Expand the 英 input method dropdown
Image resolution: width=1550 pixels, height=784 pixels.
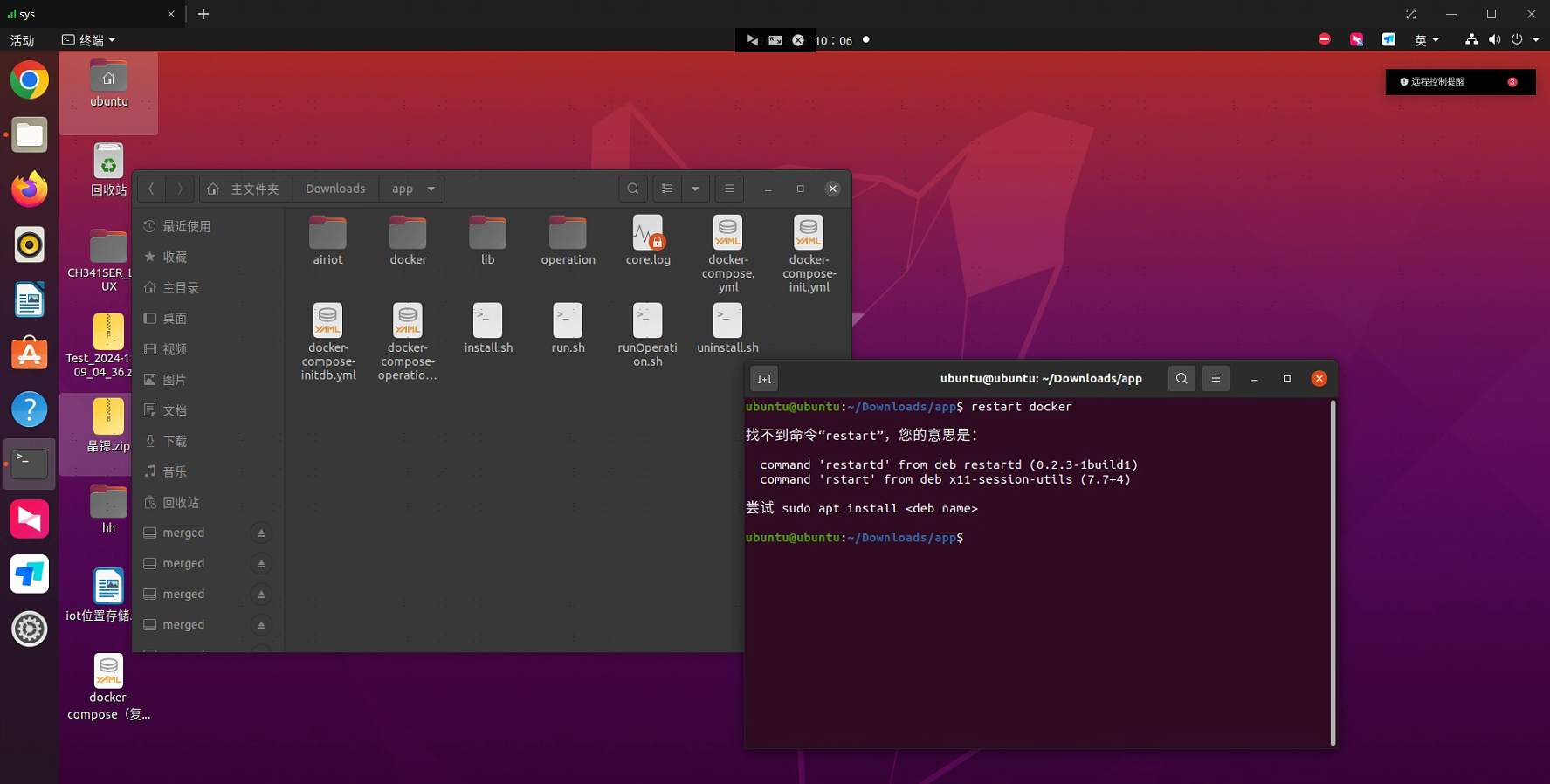coord(1427,40)
